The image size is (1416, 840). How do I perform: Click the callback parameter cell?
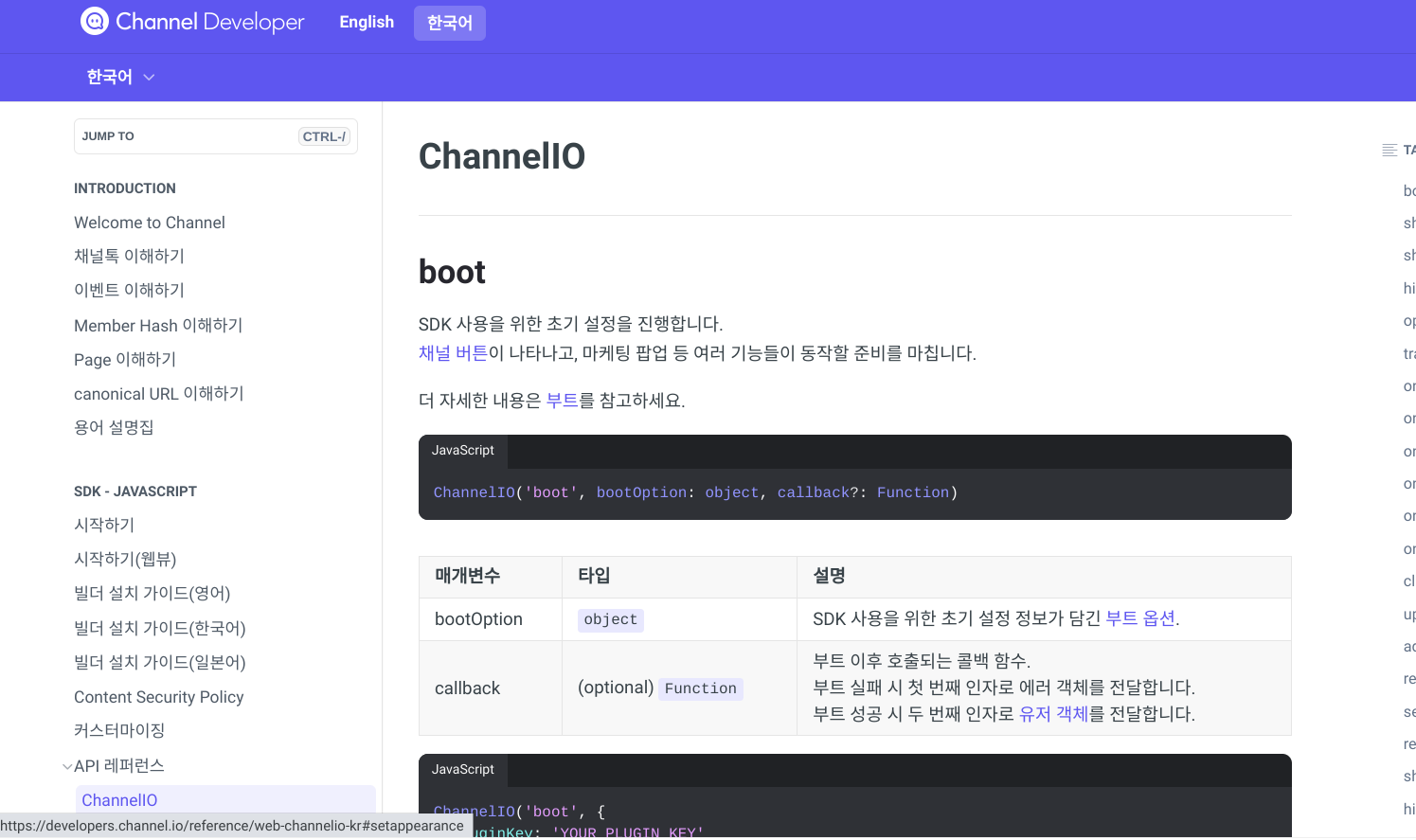[x=491, y=688]
